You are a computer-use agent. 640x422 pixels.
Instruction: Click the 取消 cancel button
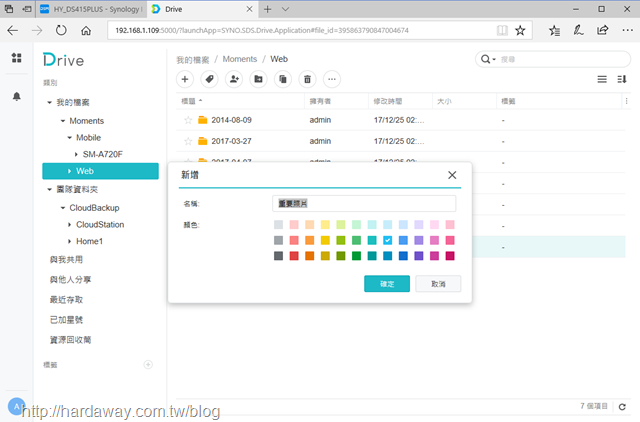438,284
